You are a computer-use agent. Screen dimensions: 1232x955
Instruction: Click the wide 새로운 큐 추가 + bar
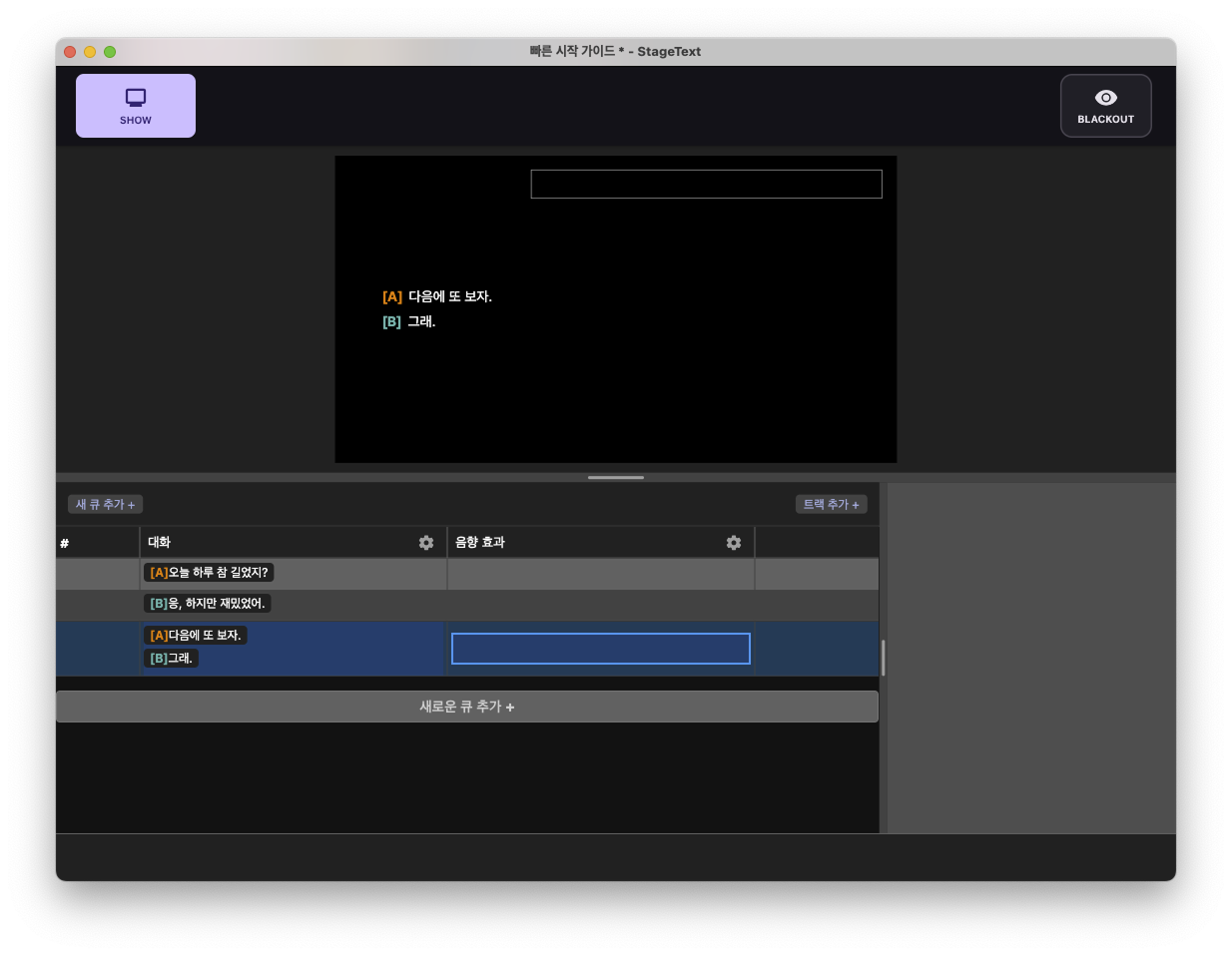coord(466,707)
